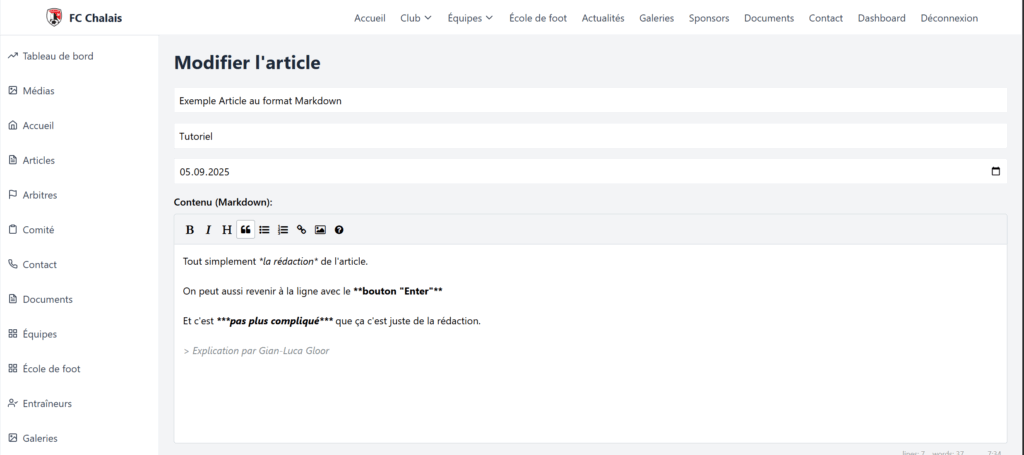Expand the Équipes dropdown menu
The height and width of the screenshot is (455, 1024).
[x=470, y=18]
